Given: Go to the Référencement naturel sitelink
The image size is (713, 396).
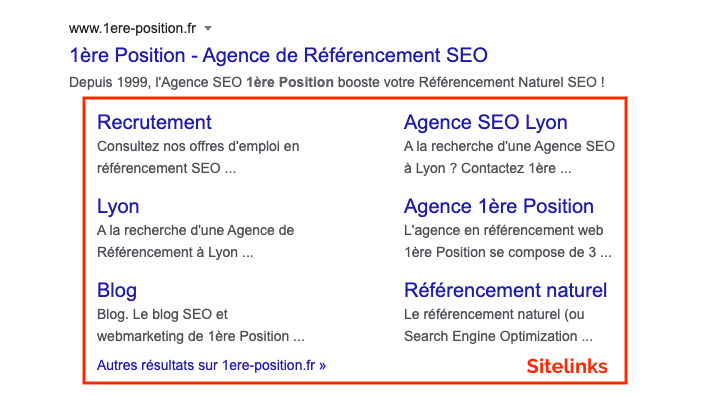Looking at the screenshot, I should (505, 291).
